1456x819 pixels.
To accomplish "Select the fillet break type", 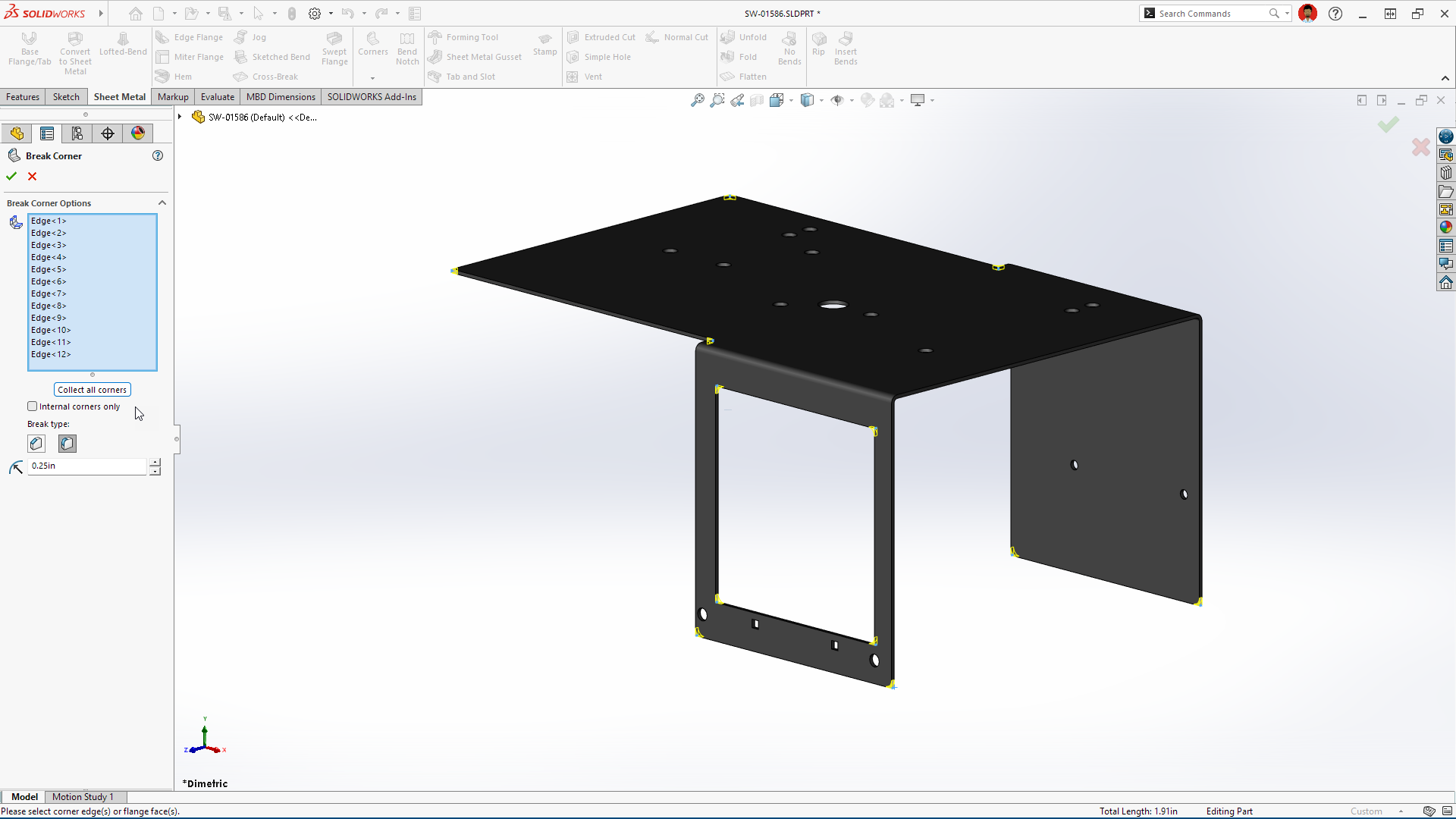I will 67,444.
